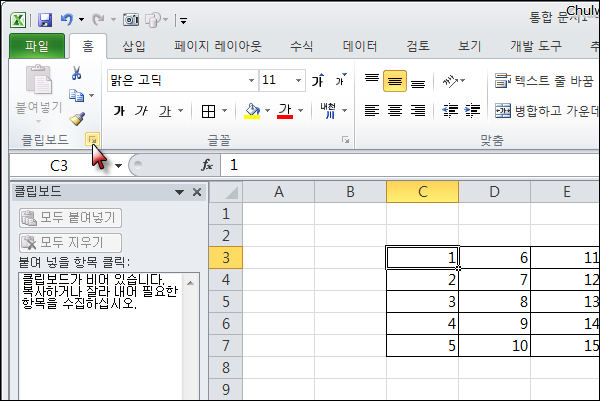Click the Name Box showing C3
Screen dimensions: 600x401
[x=61, y=166]
